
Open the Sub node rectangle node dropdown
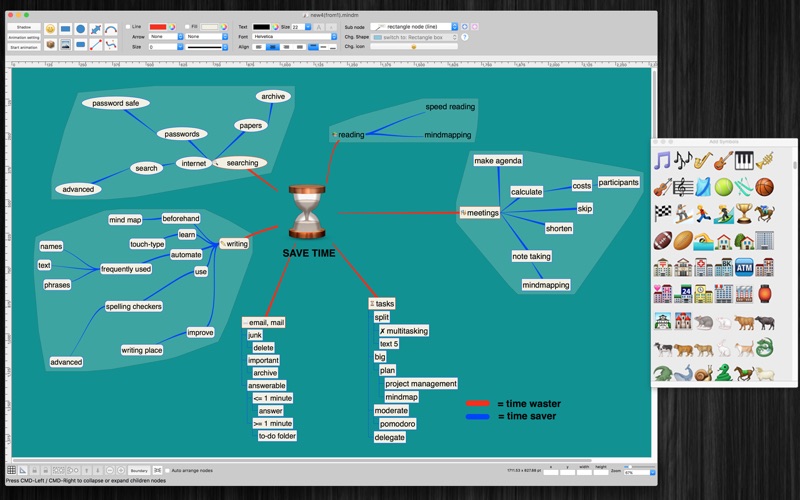click(414, 27)
